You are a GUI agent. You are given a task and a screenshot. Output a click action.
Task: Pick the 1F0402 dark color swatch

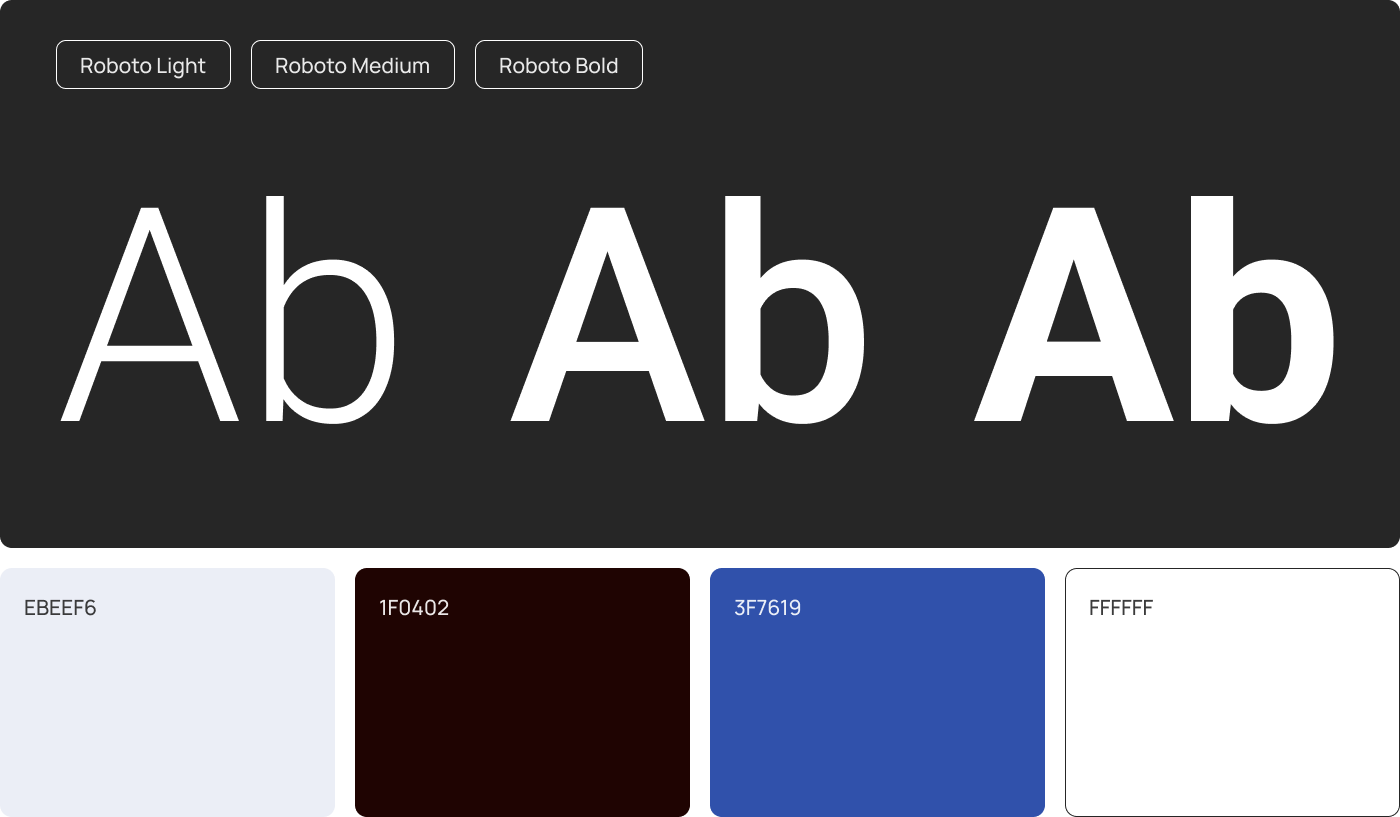[x=522, y=692]
